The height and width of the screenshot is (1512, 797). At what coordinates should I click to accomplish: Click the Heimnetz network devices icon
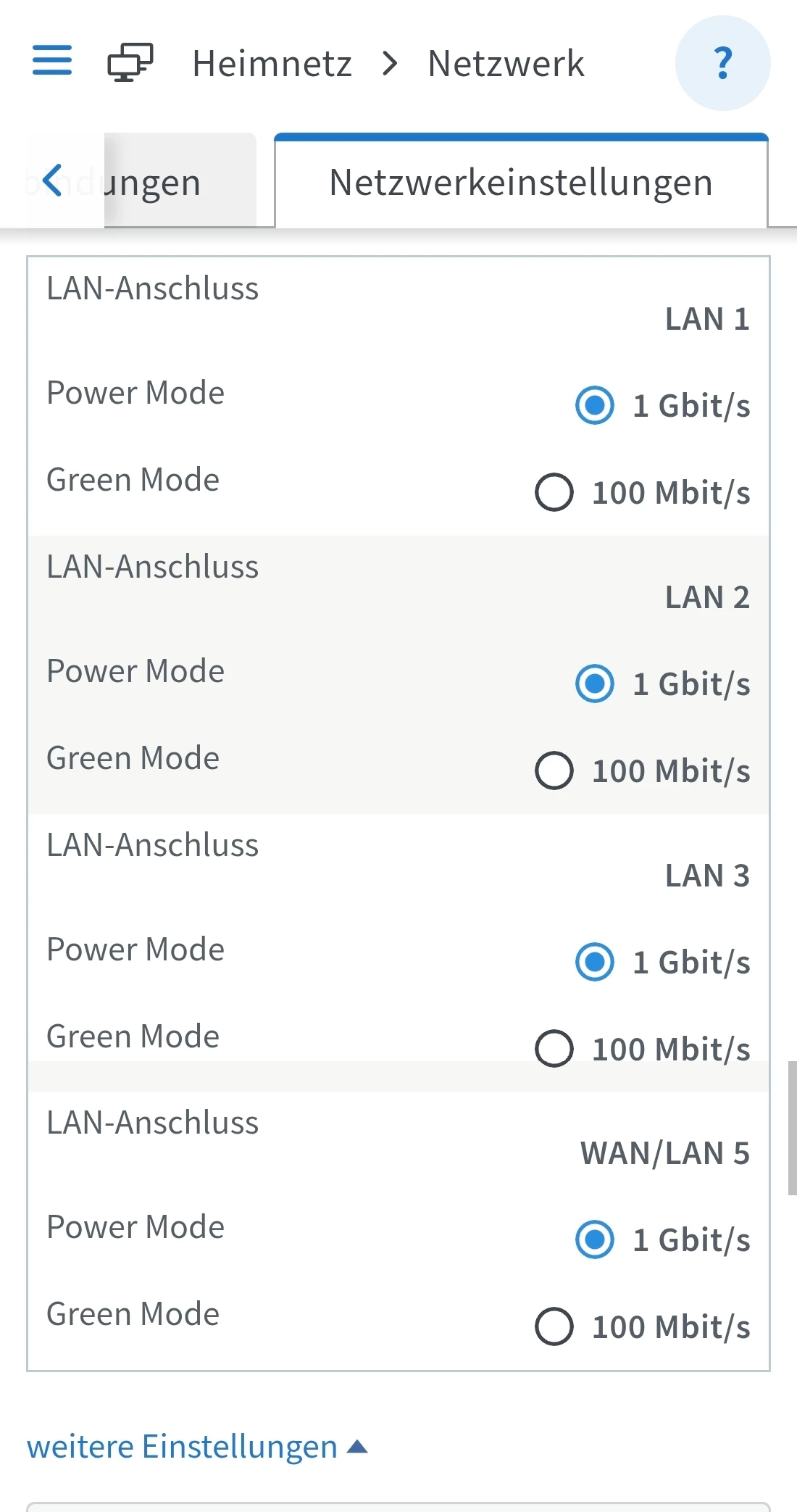click(130, 62)
